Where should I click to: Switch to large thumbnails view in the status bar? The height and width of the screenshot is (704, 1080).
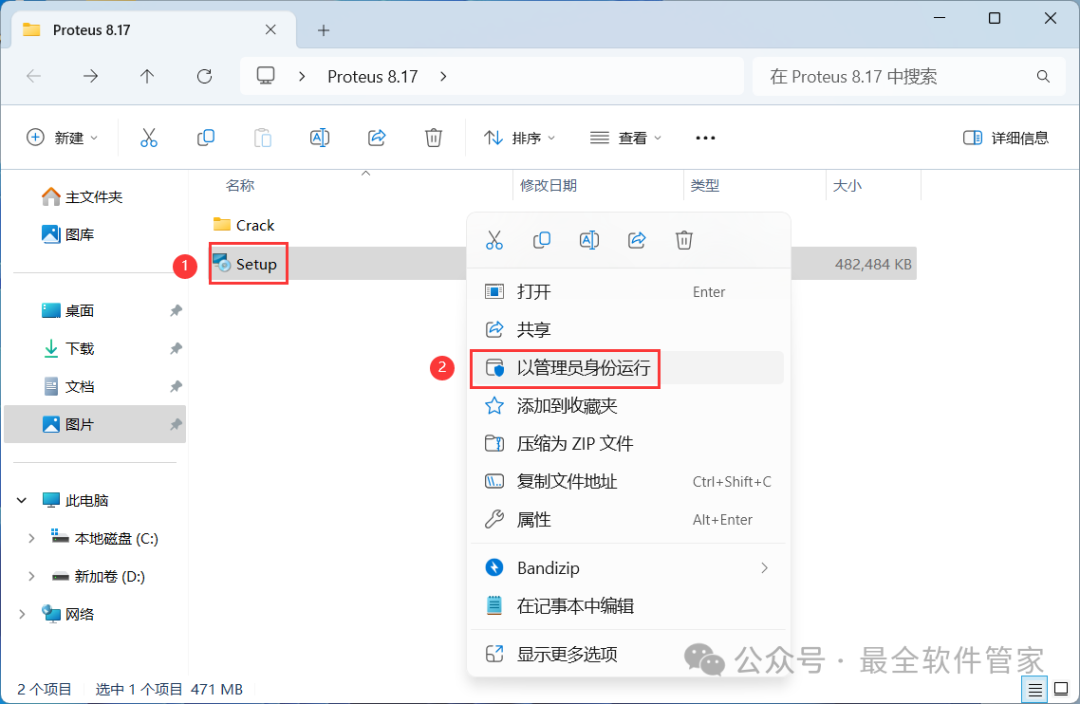pyautogui.click(x=1060, y=689)
